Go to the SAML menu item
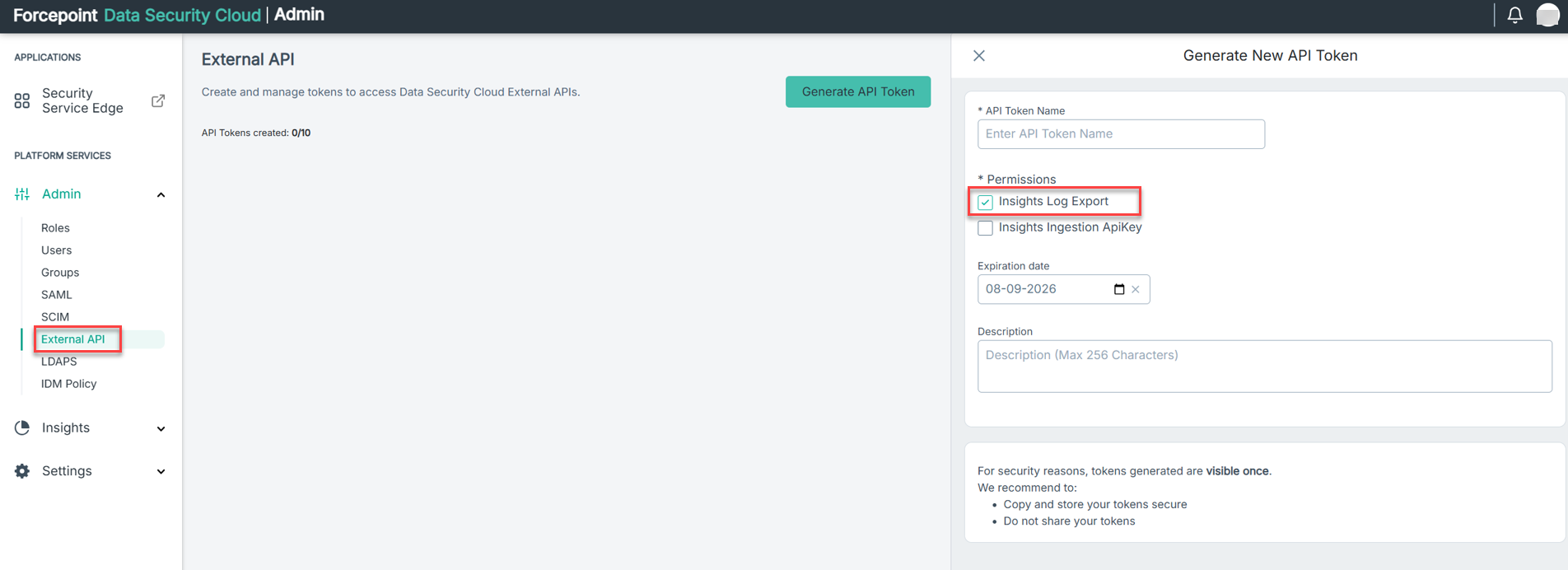This screenshot has height=570, width=1568. (x=57, y=295)
